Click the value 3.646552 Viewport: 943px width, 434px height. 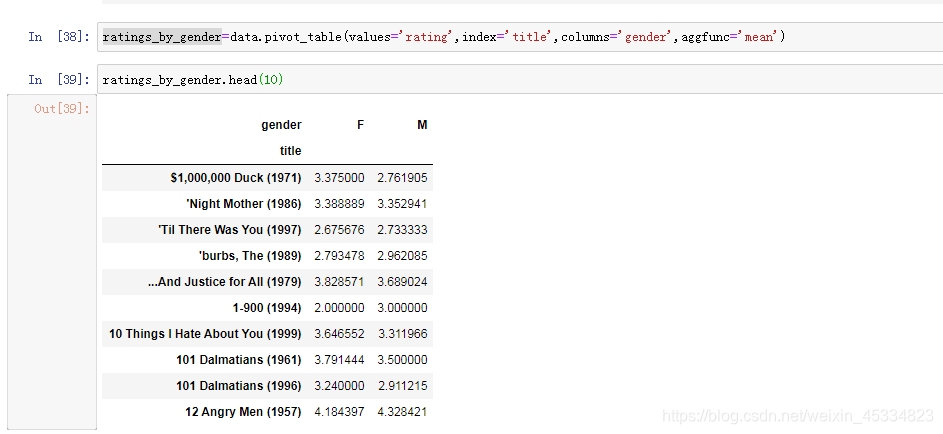coord(339,334)
